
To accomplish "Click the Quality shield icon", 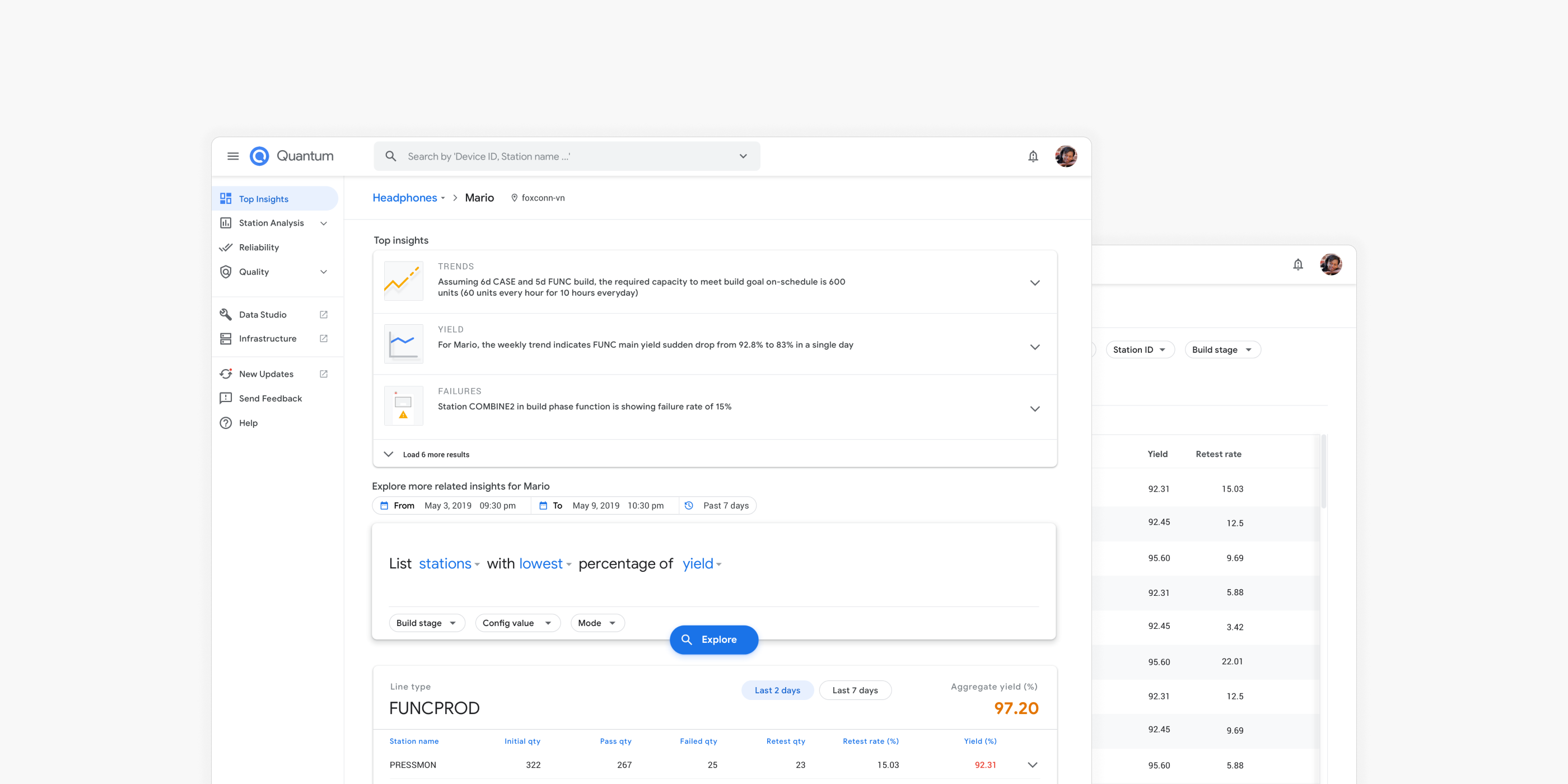I will tap(226, 272).
